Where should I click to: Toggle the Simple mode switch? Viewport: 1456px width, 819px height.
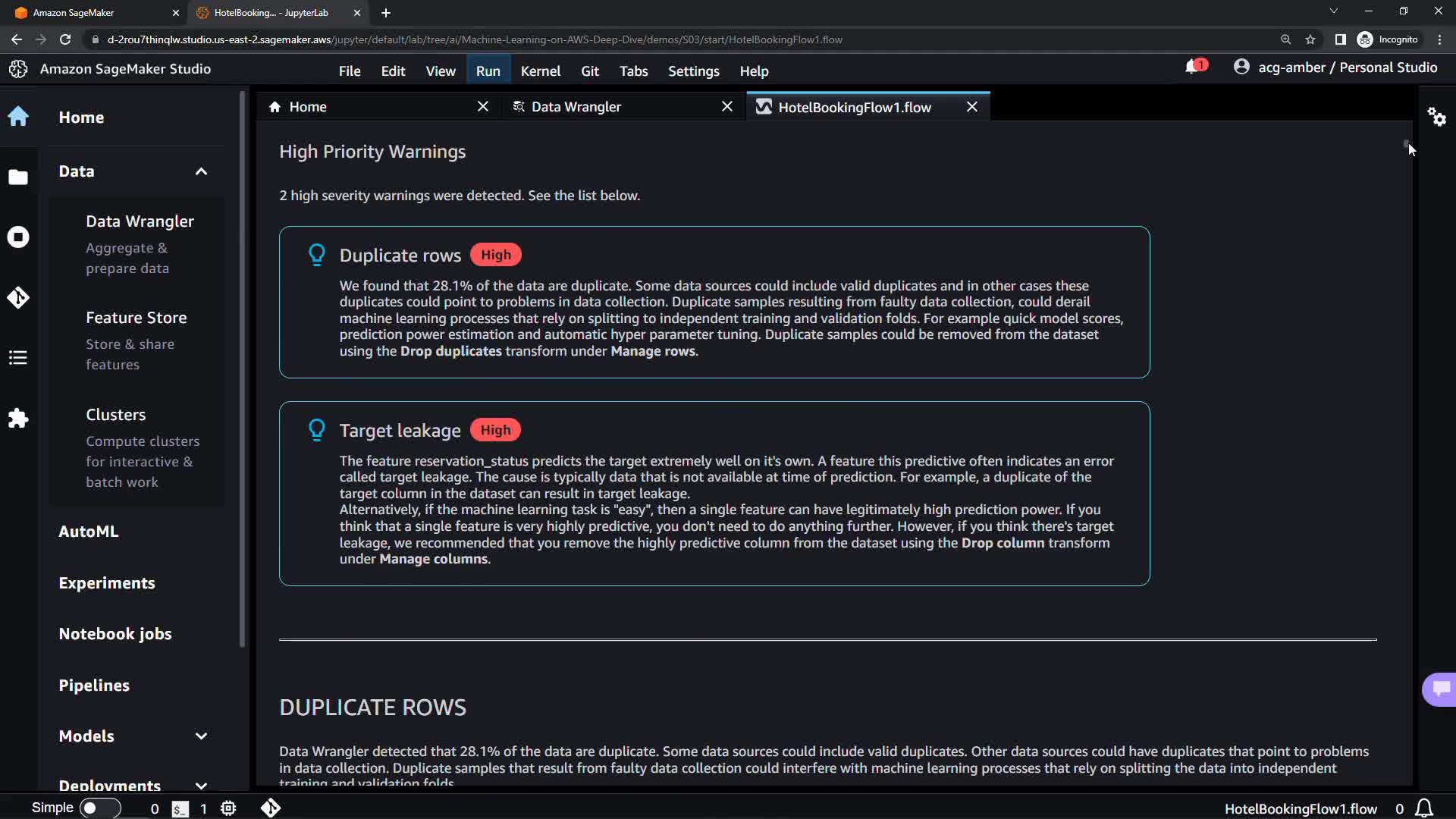click(99, 808)
